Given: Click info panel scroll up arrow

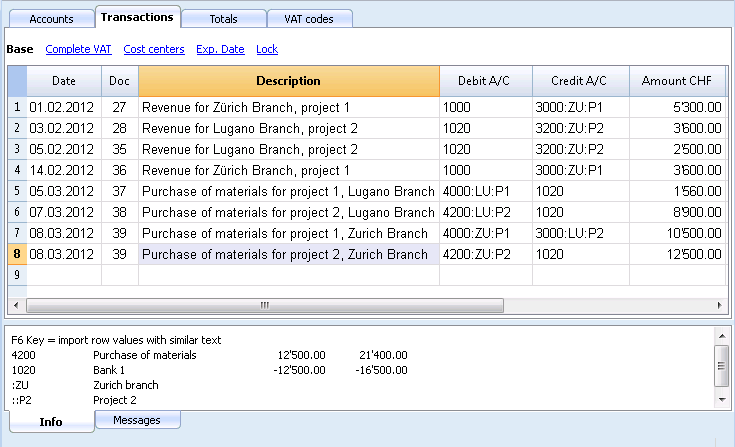Looking at the screenshot, I should 722,336.
